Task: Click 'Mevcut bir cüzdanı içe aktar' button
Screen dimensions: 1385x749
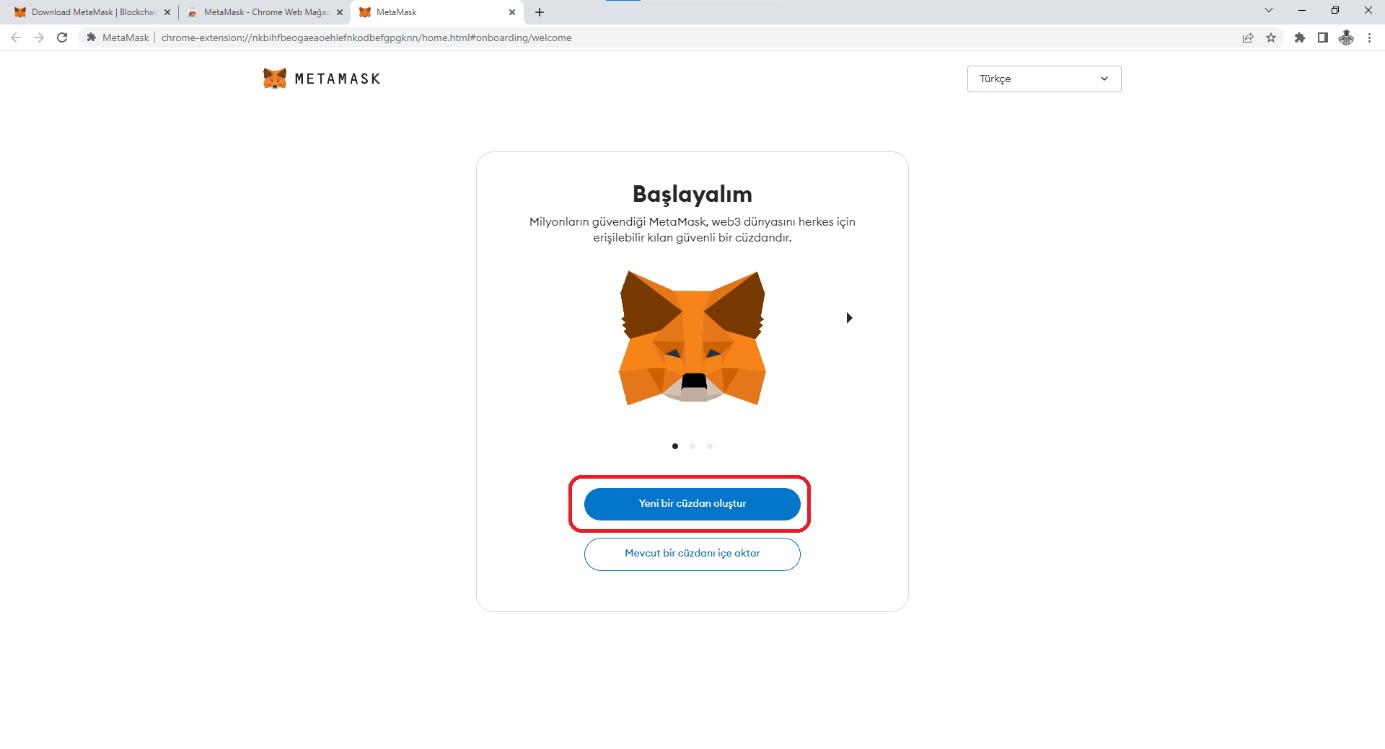Action: [692, 554]
